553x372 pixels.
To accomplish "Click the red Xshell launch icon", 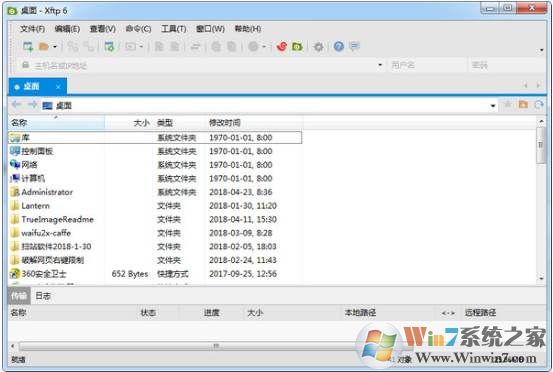I will pyautogui.click(x=281, y=47).
